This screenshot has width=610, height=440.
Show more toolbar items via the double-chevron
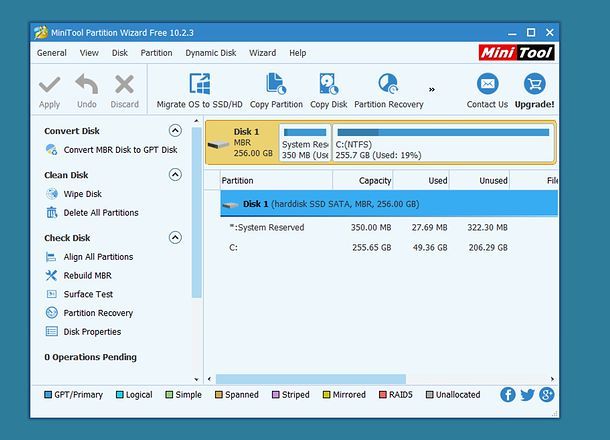(432, 89)
